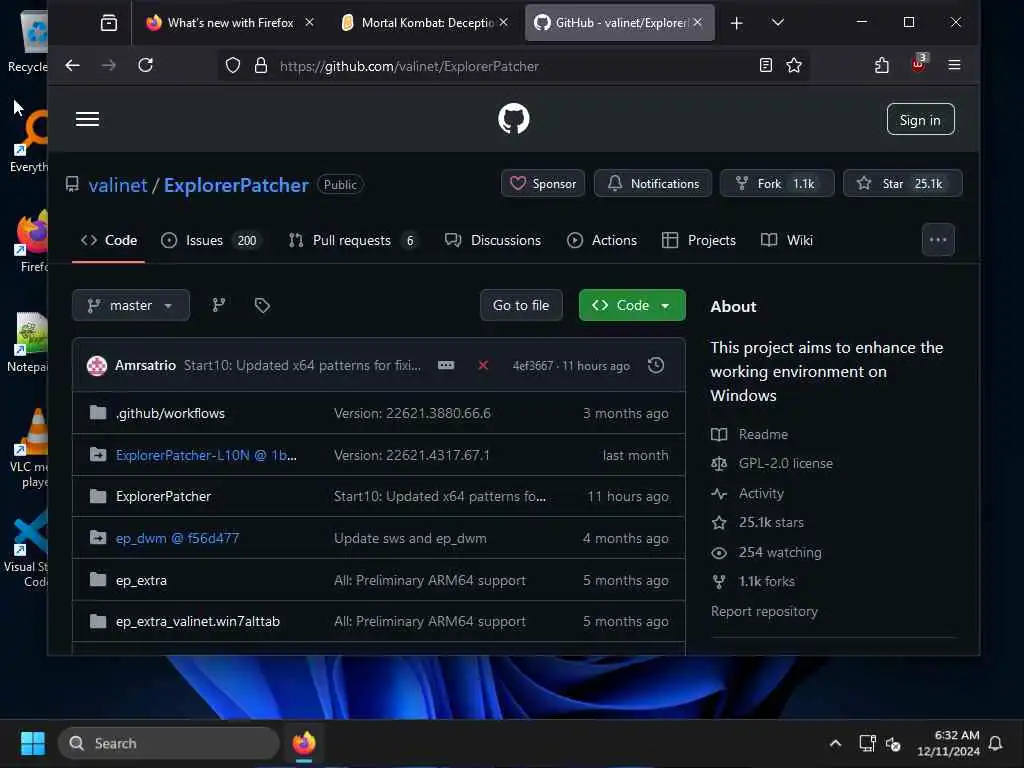This screenshot has width=1024, height=768.
Task: Show failed checks red X status
Action: point(483,365)
